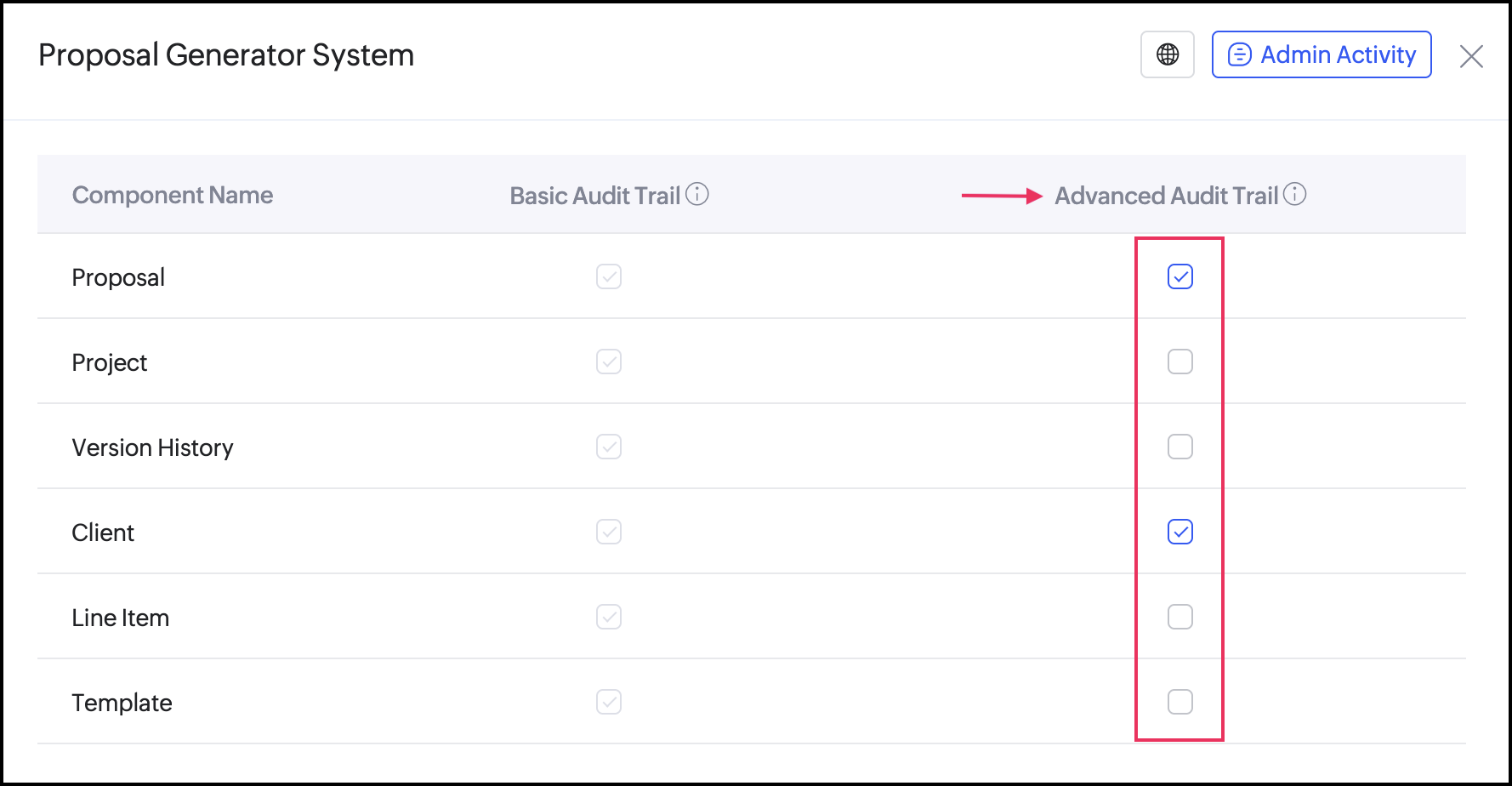The width and height of the screenshot is (1512, 786).
Task: Click Basic Audit Trail info icon
Action: 697,194
